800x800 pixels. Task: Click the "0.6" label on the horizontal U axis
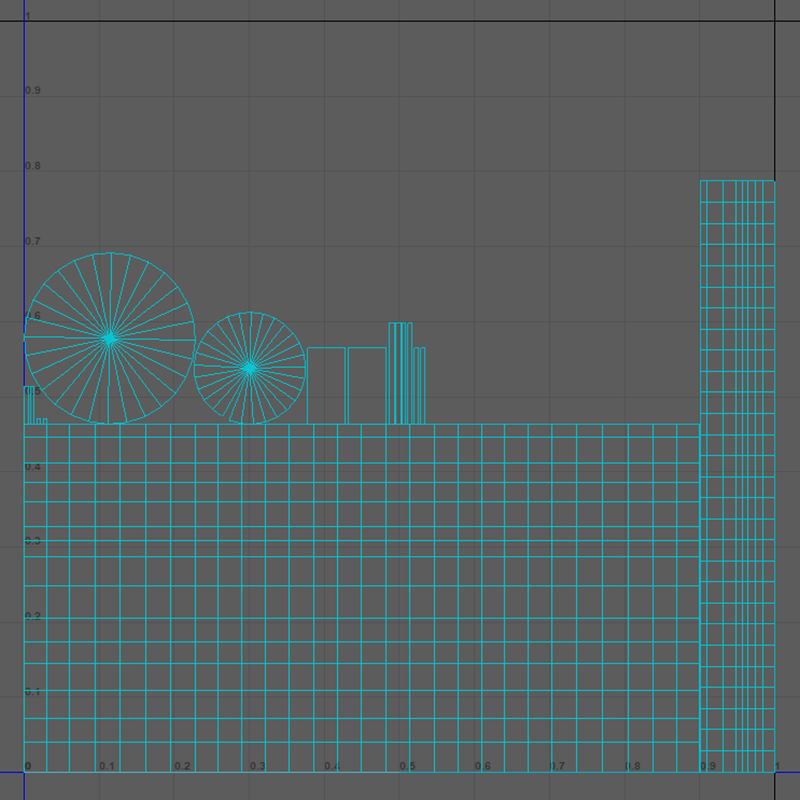483,766
